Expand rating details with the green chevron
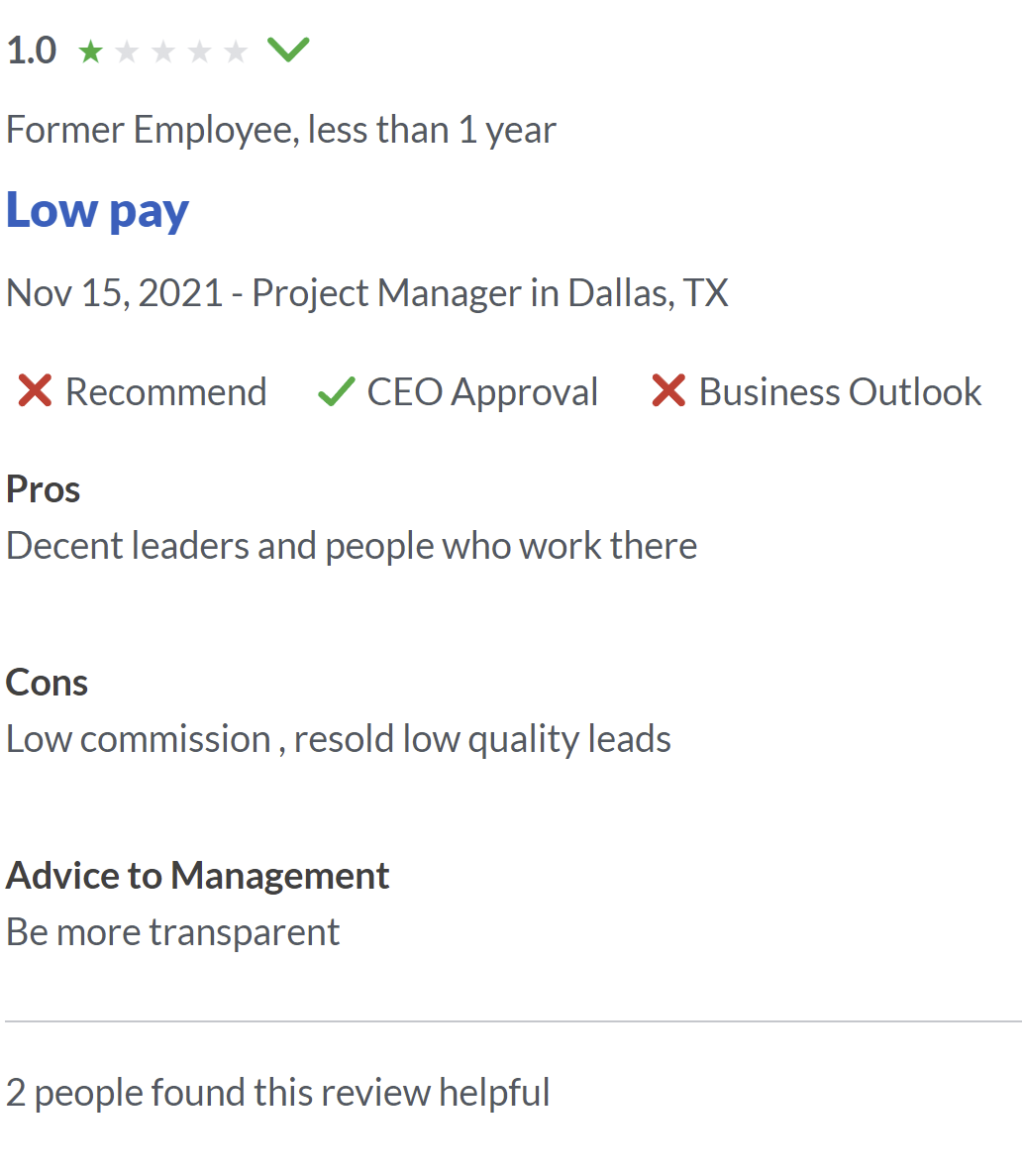Image resolution: width=1022 pixels, height=1176 pixels. click(x=288, y=49)
